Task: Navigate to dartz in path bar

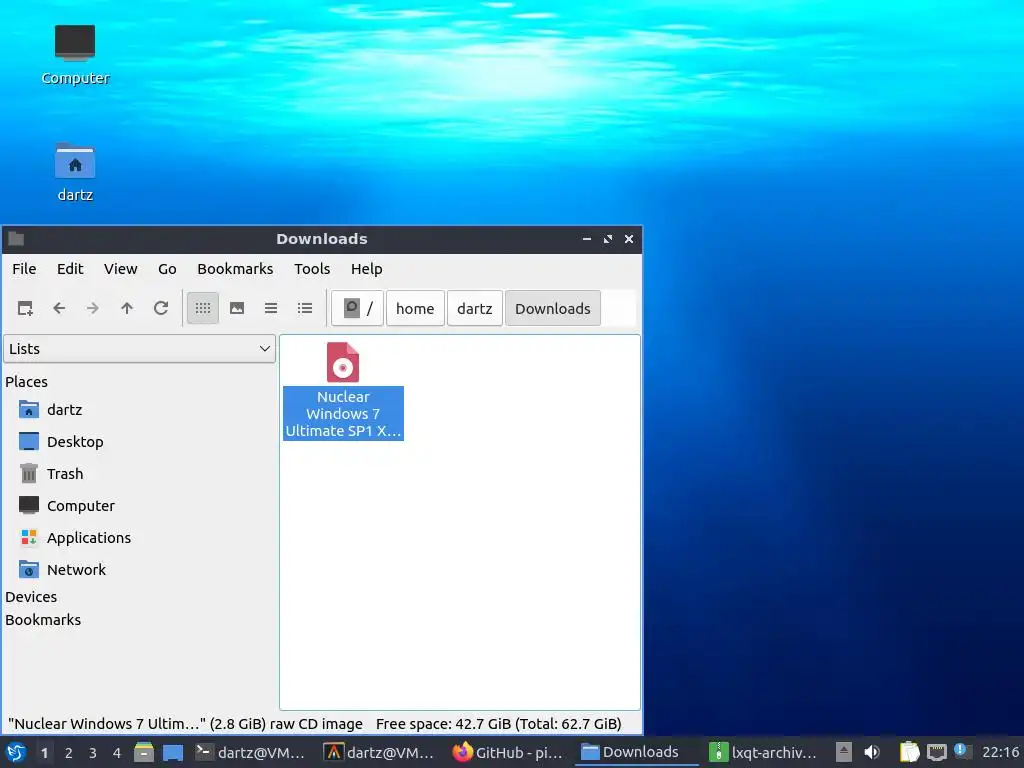Action: tap(475, 308)
